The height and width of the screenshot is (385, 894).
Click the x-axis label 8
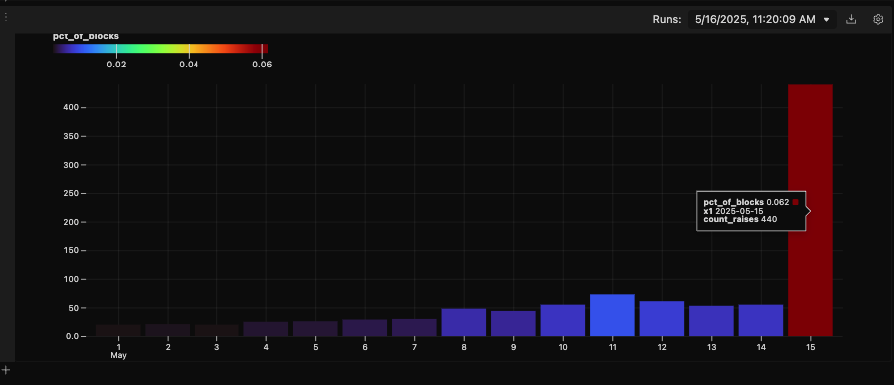click(x=464, y=347)
